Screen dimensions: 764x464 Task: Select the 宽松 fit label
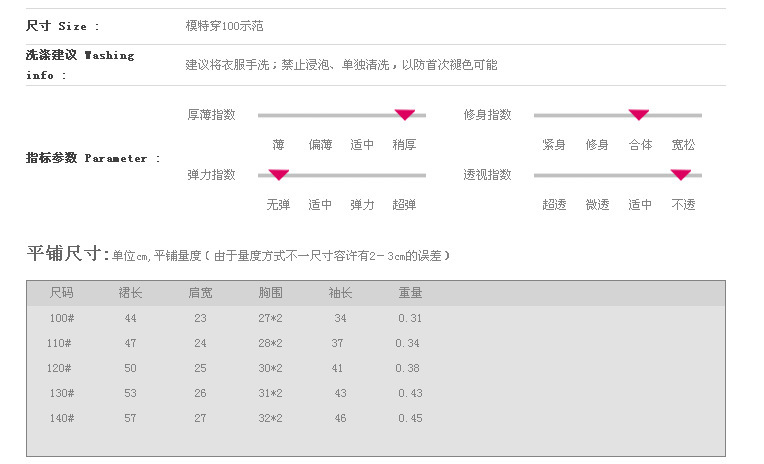pyautogui.click(x=683, y=145)
